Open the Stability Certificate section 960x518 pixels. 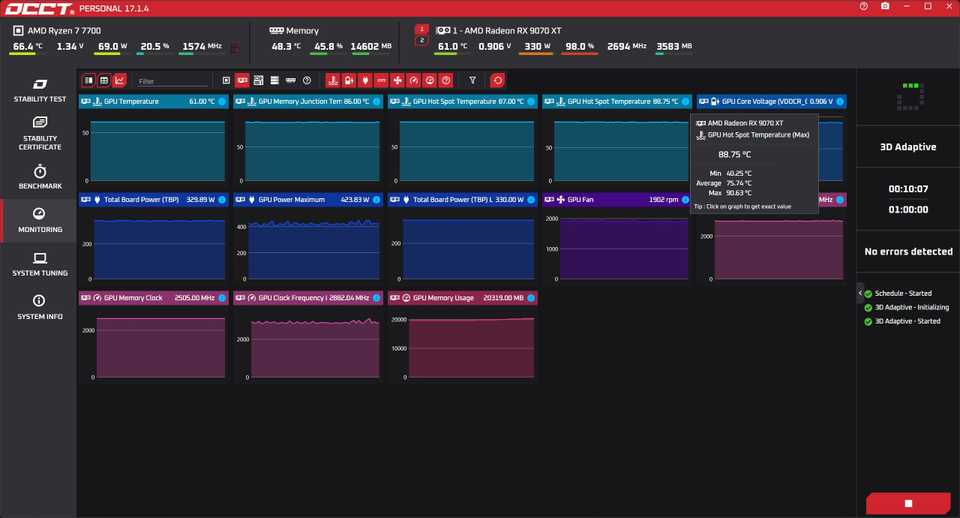coord(40,134)
